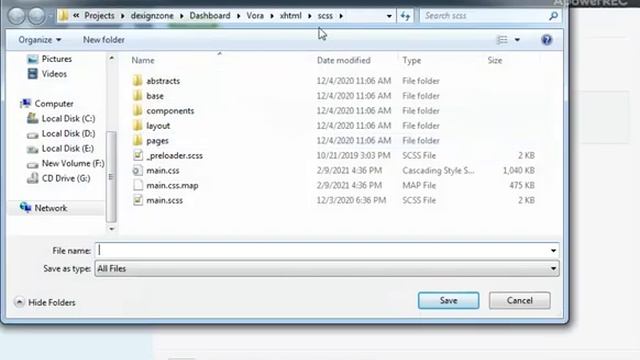Click the _preloader.scss file icon
This screenshot has height=360, width=640.
138,155
